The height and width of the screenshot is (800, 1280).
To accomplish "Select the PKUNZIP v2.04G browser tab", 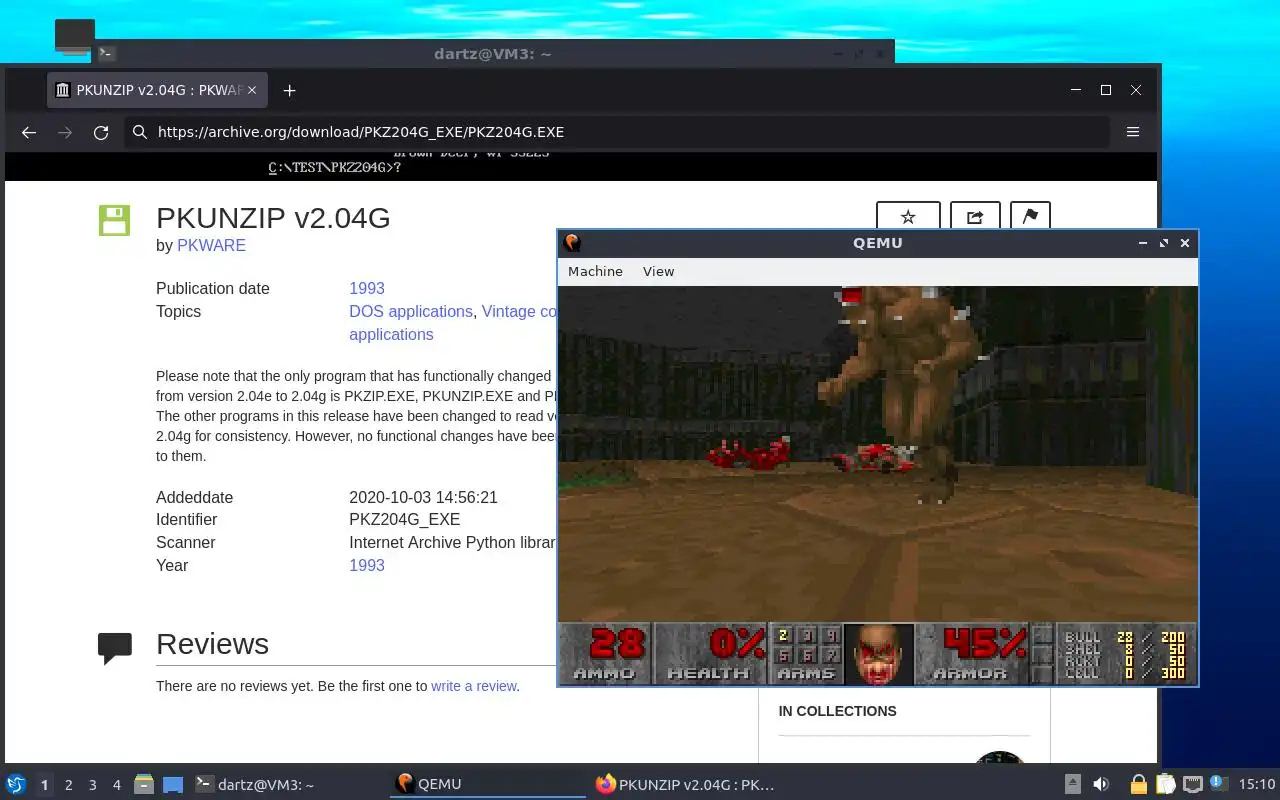I will tap(157, 90).
